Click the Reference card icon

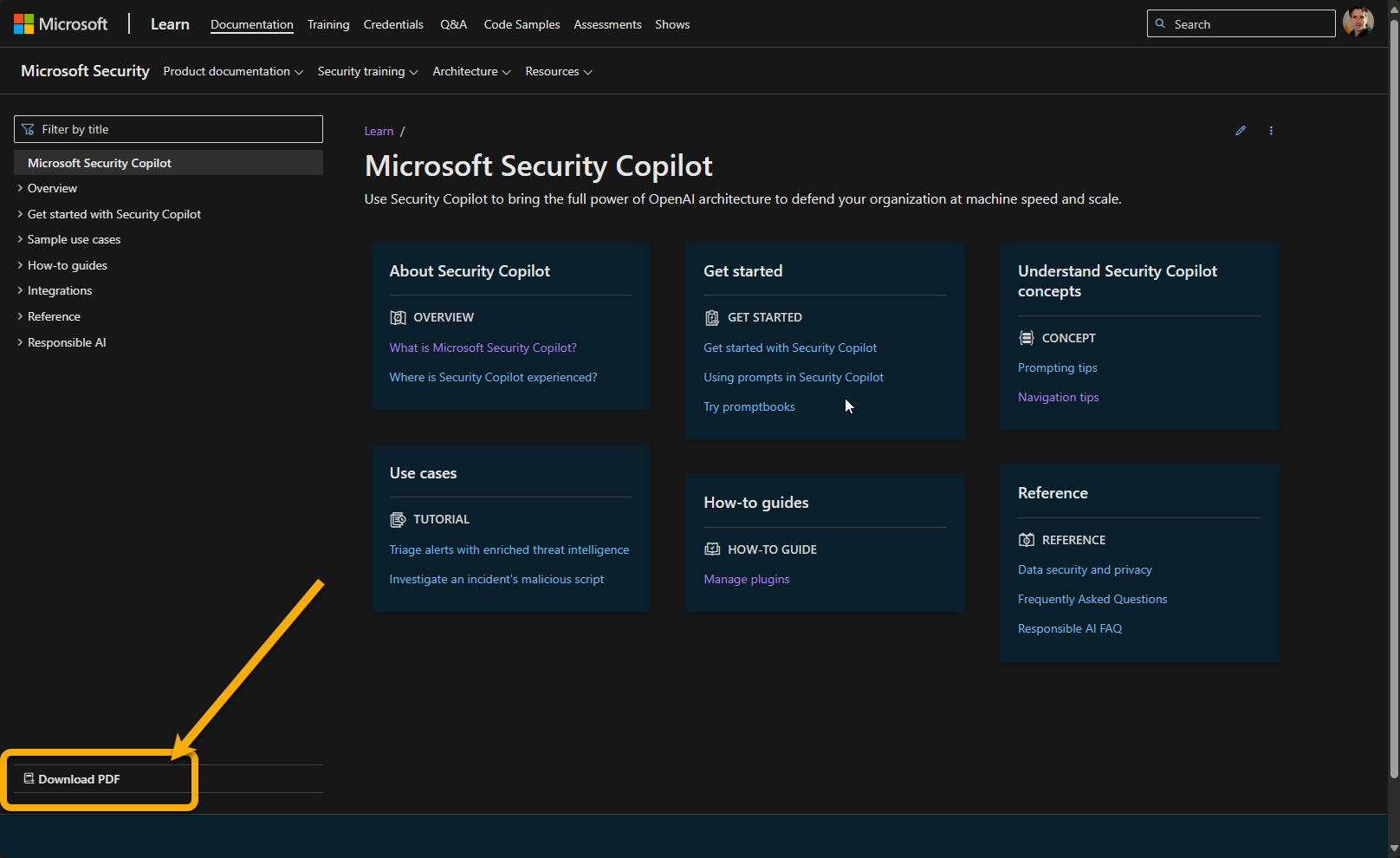click(x=1027, y=540)
